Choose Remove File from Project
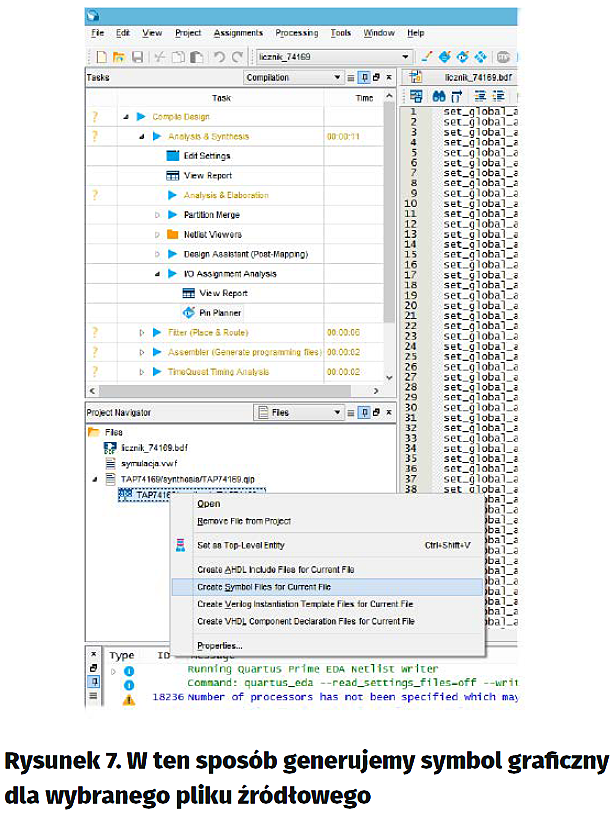The image size is (616, 813). (x=244, y=521)
